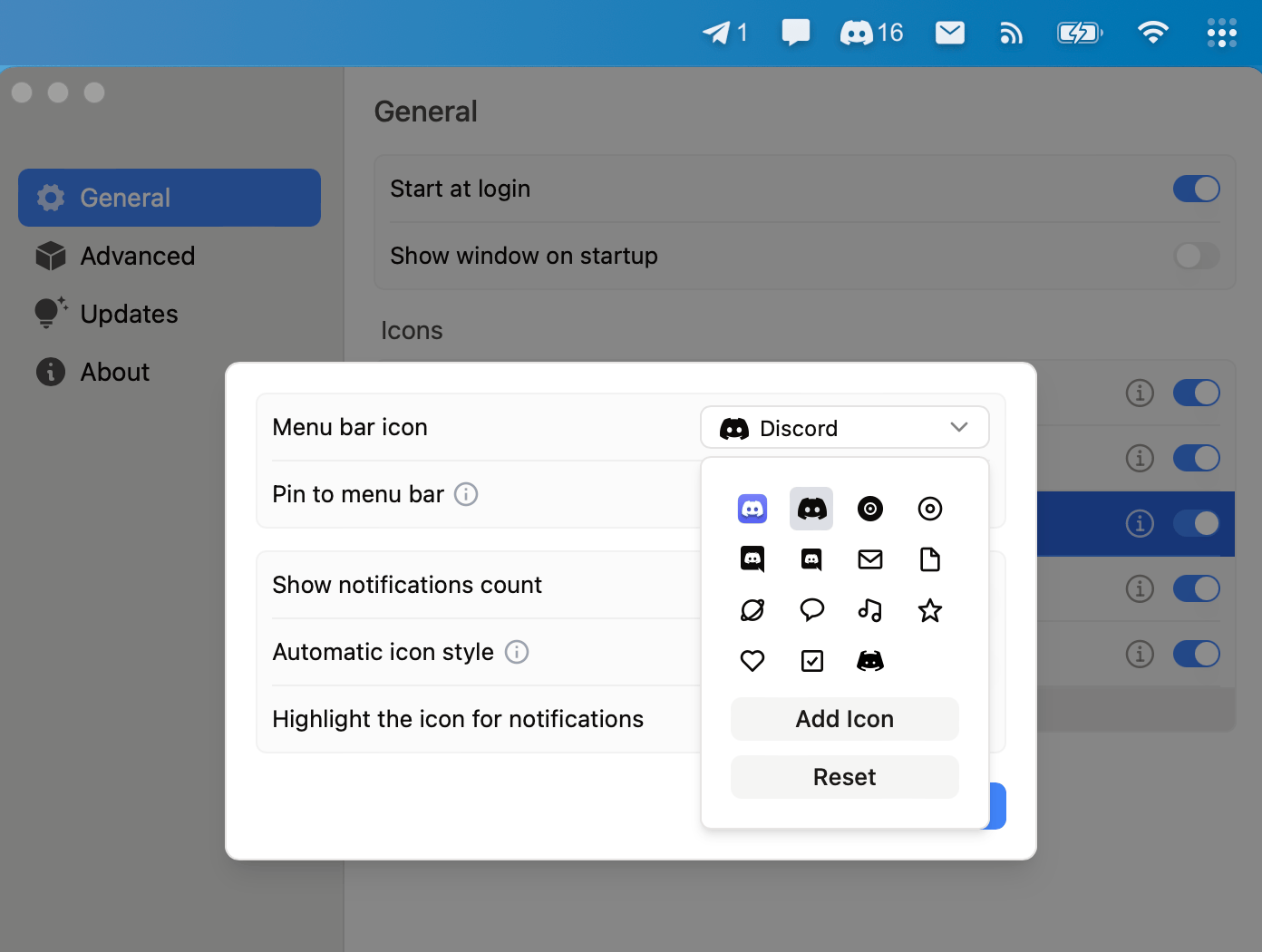The image size is (1262, 952).
Task: Choose the envelope icon in the picker
Action: (870, 559)
